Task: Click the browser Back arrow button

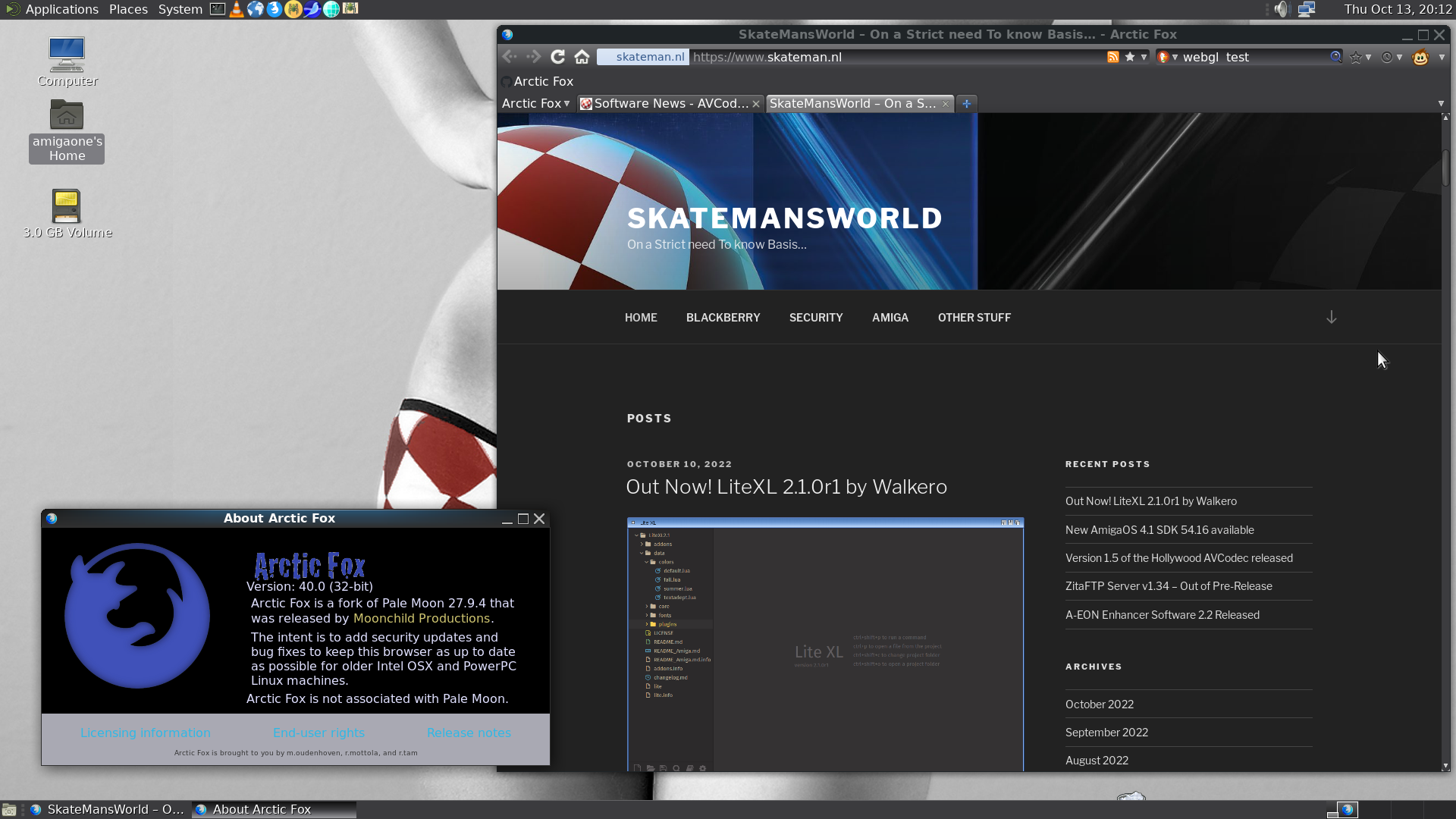Action: click(x=510, y=57)
